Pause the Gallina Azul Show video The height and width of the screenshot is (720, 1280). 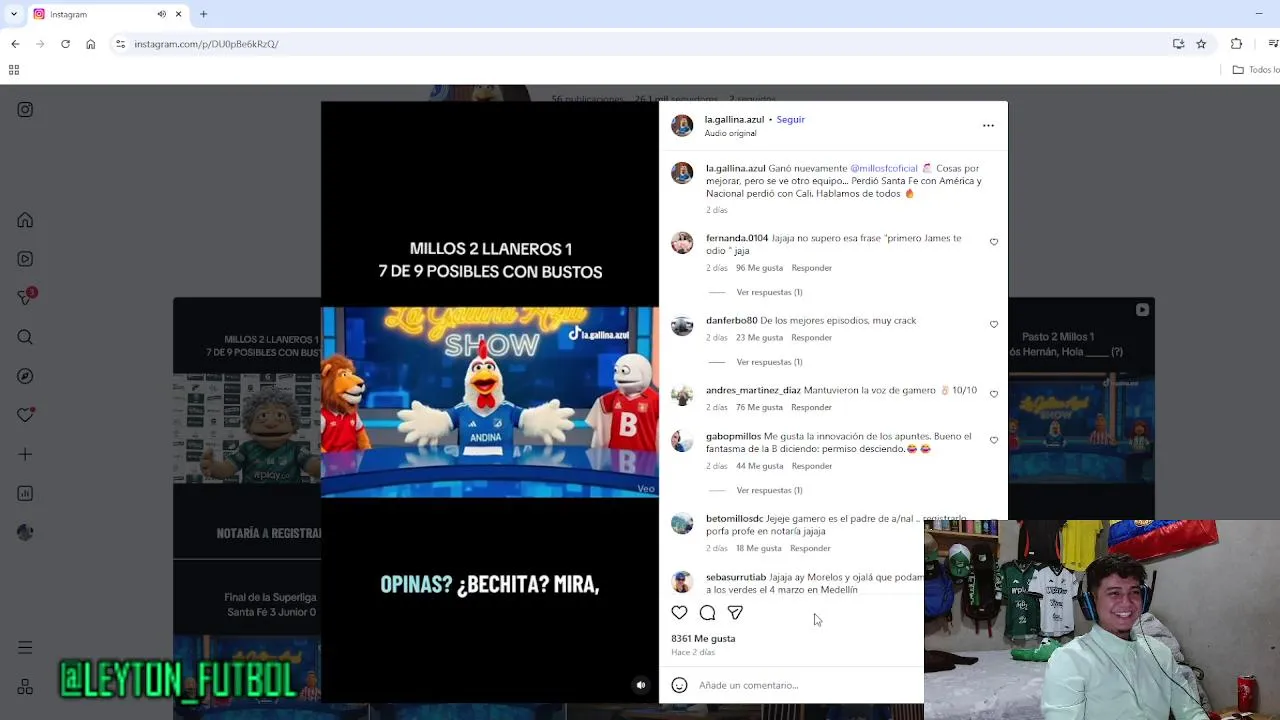pos(489,401)
